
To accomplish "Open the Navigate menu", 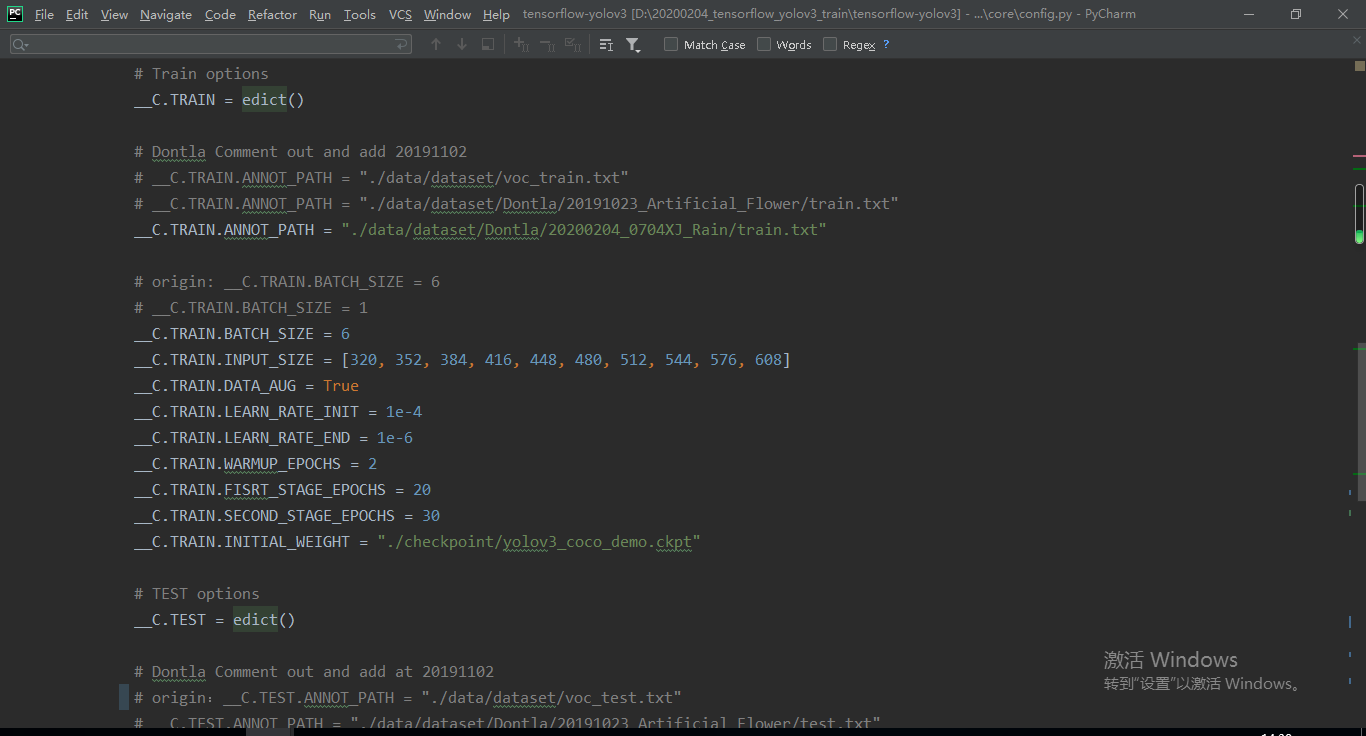I will click(166, 14).
